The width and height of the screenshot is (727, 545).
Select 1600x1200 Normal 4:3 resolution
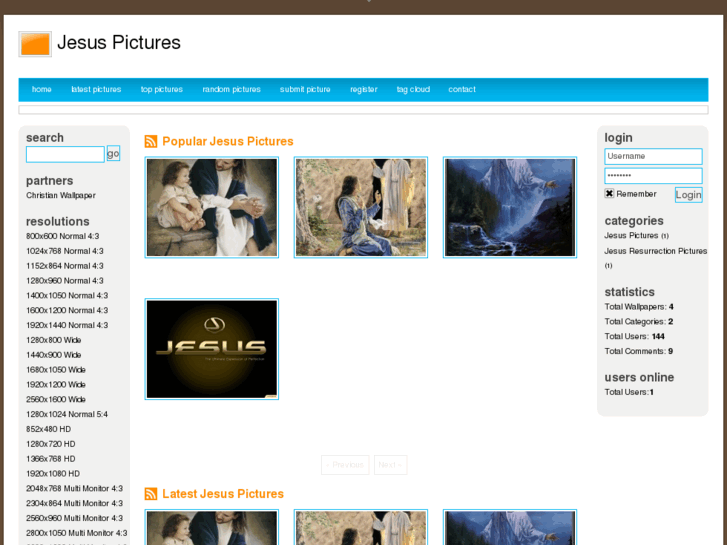pos(67,310)
